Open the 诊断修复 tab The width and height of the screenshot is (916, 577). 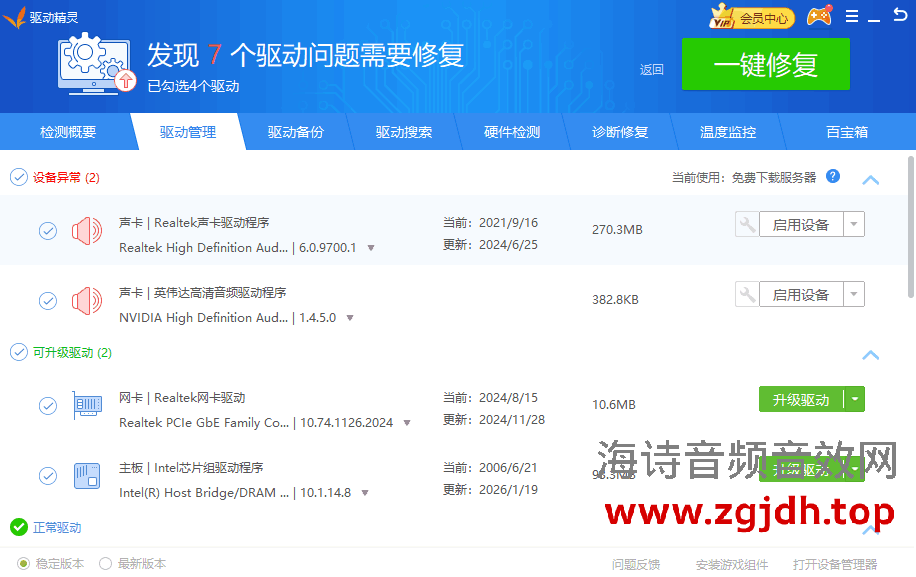[620, 132]
